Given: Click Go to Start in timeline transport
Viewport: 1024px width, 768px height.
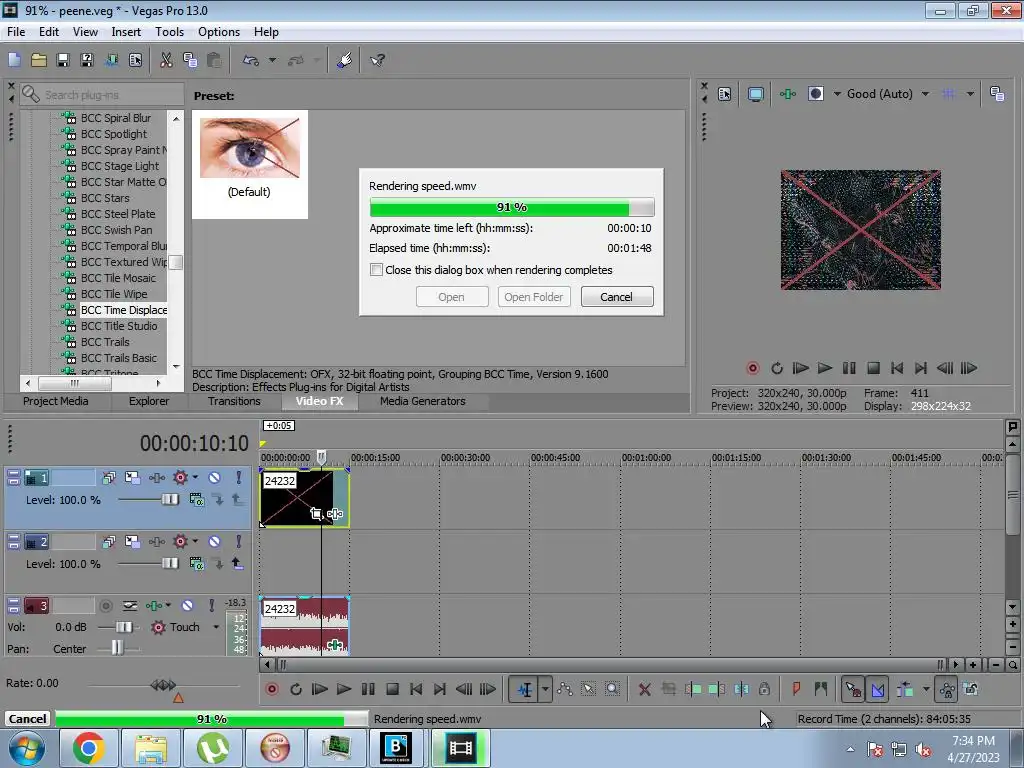Looking at the screenshot, I should click(416, 689).
